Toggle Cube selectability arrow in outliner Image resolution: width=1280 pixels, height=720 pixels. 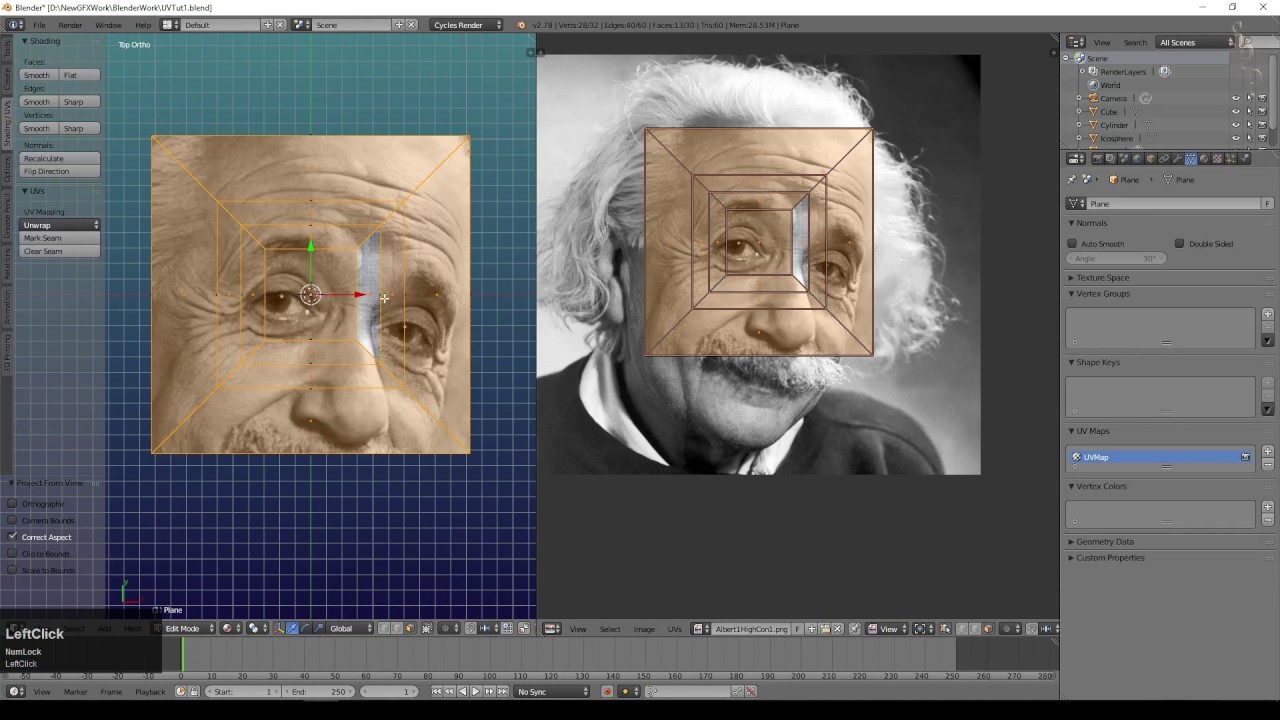pos(1249,112)
